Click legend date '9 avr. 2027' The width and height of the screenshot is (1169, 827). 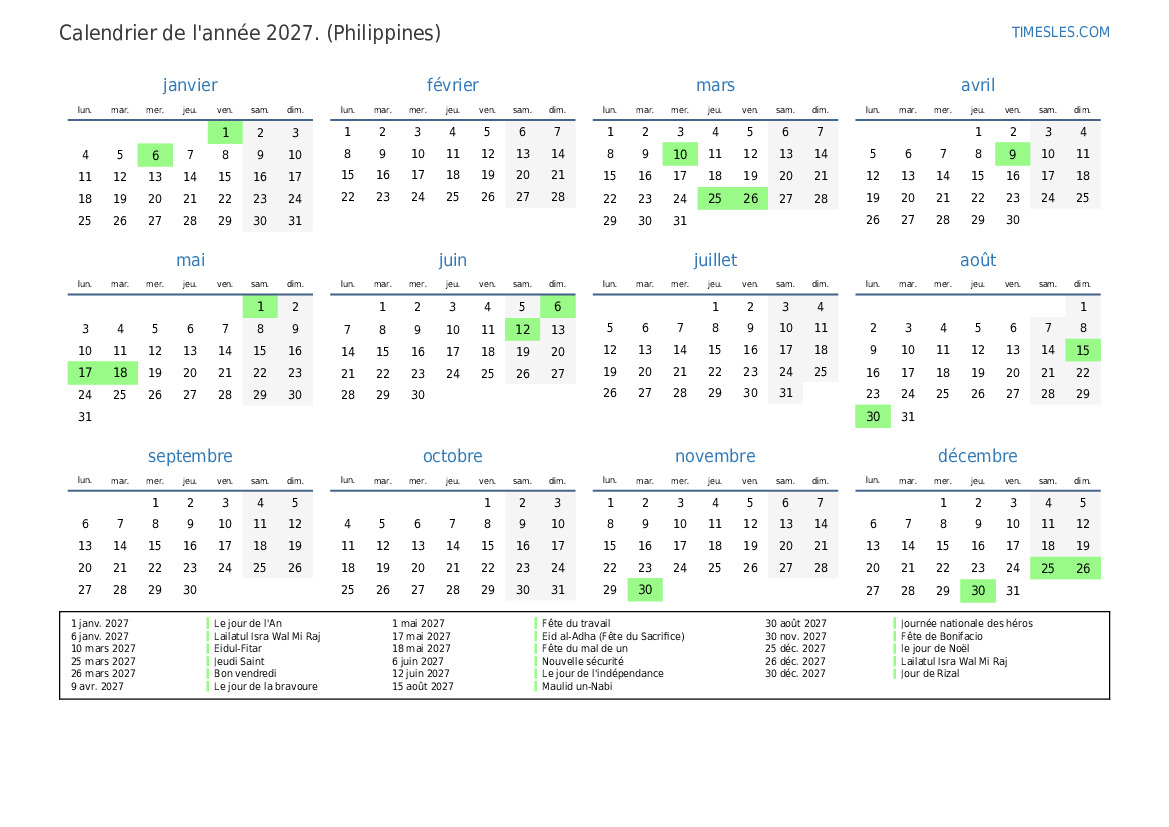[97, 687]
